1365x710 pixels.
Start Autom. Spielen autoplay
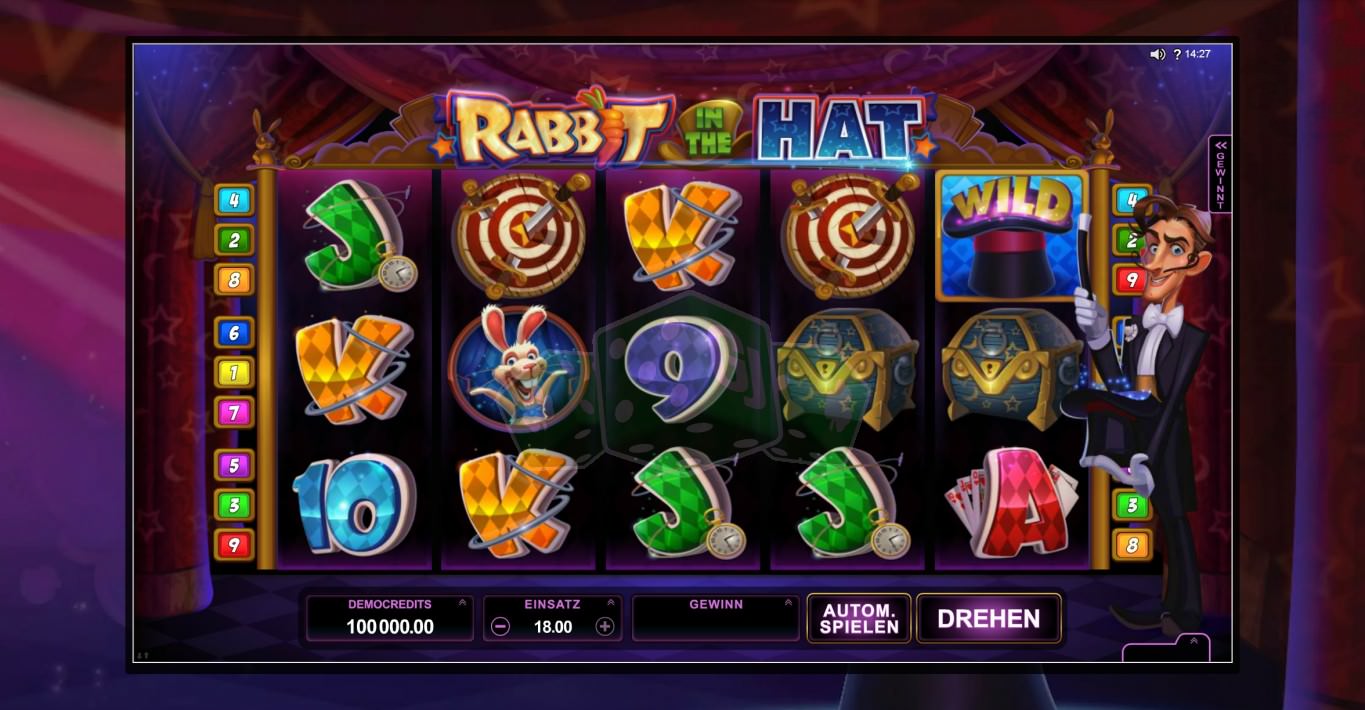coord(859,619)
